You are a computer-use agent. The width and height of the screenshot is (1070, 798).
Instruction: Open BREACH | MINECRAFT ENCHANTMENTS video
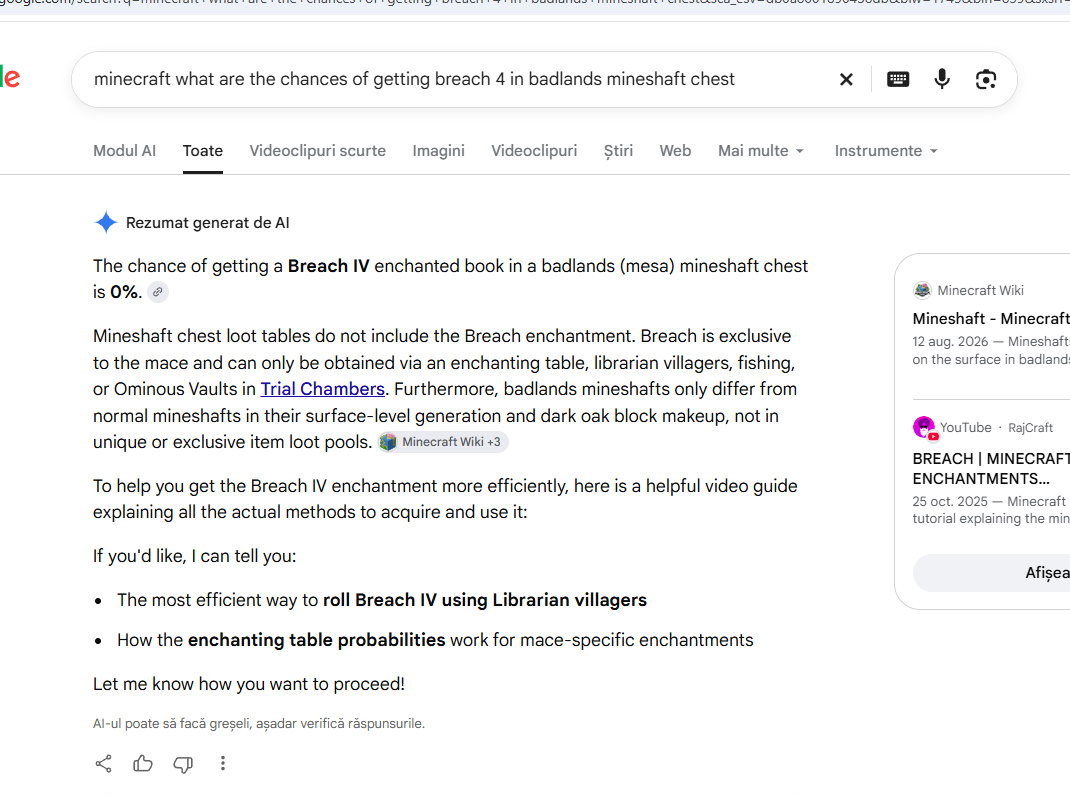(x=991, y=468)
